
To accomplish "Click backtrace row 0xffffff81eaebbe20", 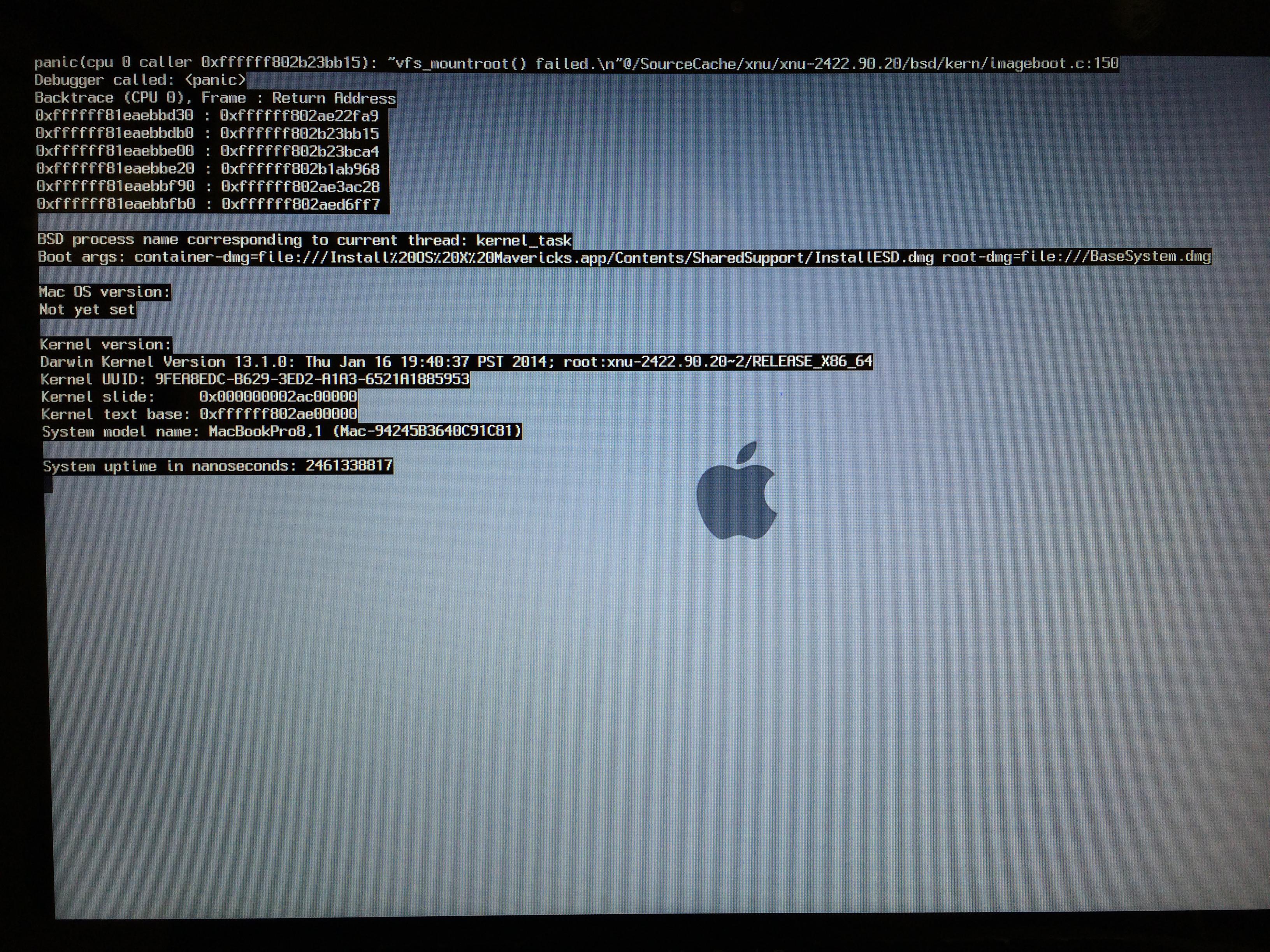I will point(208,169).
